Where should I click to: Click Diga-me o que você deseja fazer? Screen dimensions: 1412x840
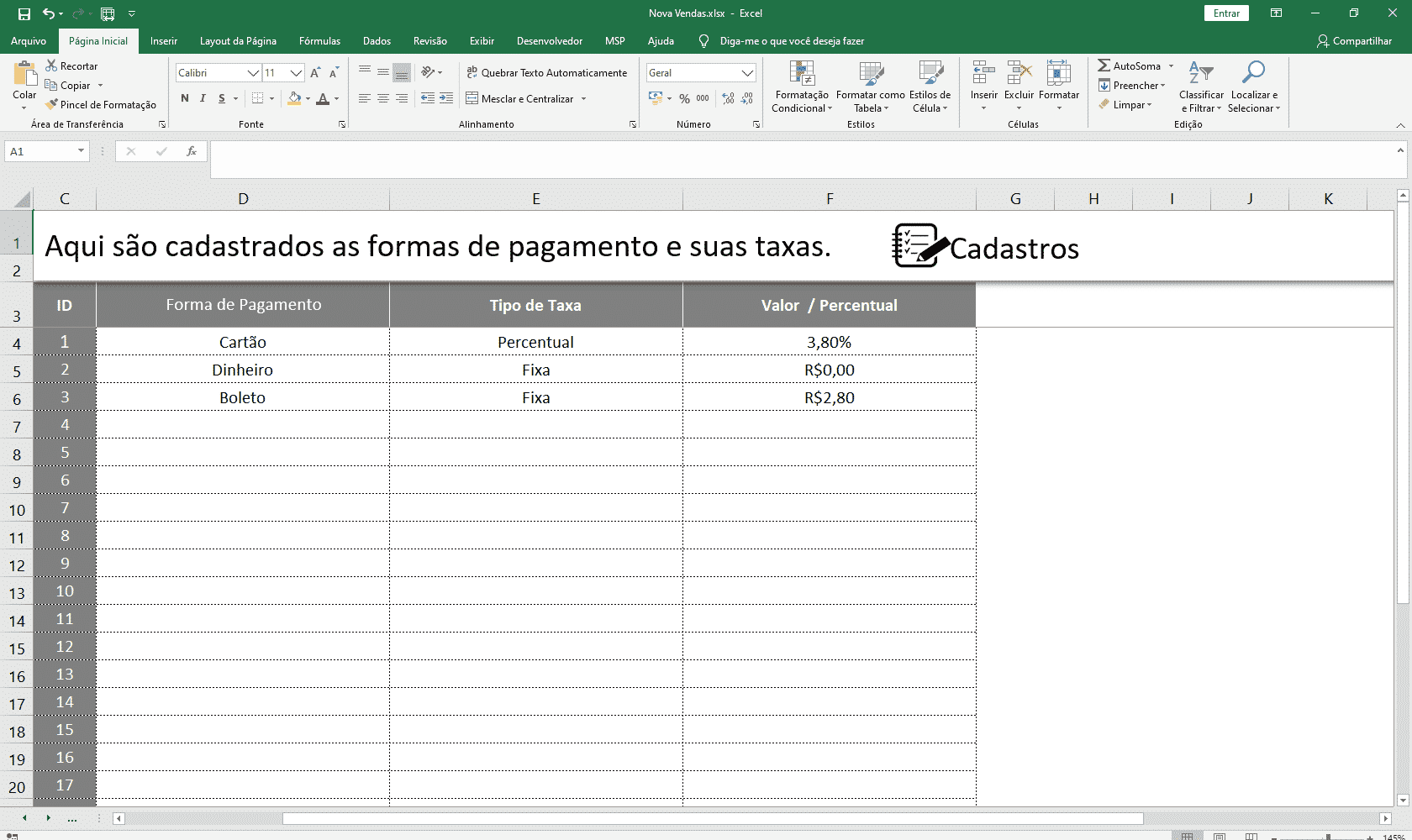(x=791, y=40)
